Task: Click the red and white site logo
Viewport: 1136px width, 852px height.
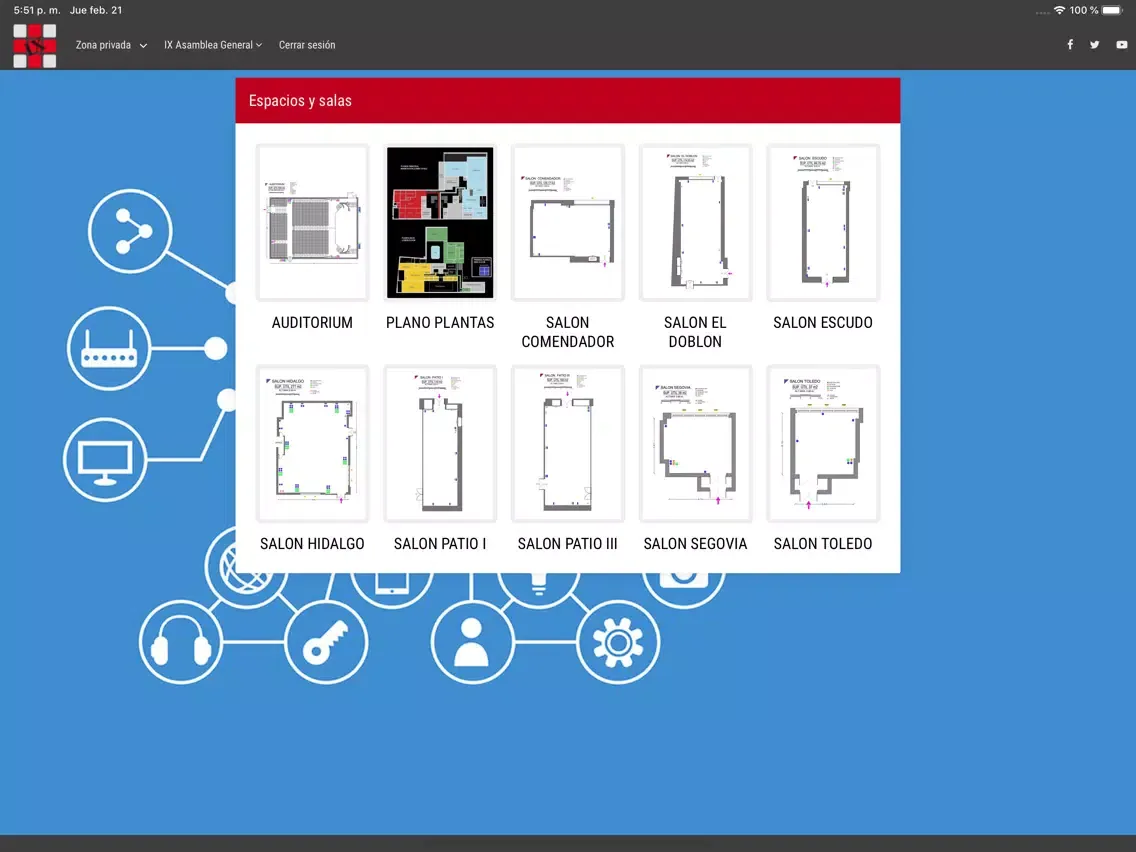Action: 35,46
